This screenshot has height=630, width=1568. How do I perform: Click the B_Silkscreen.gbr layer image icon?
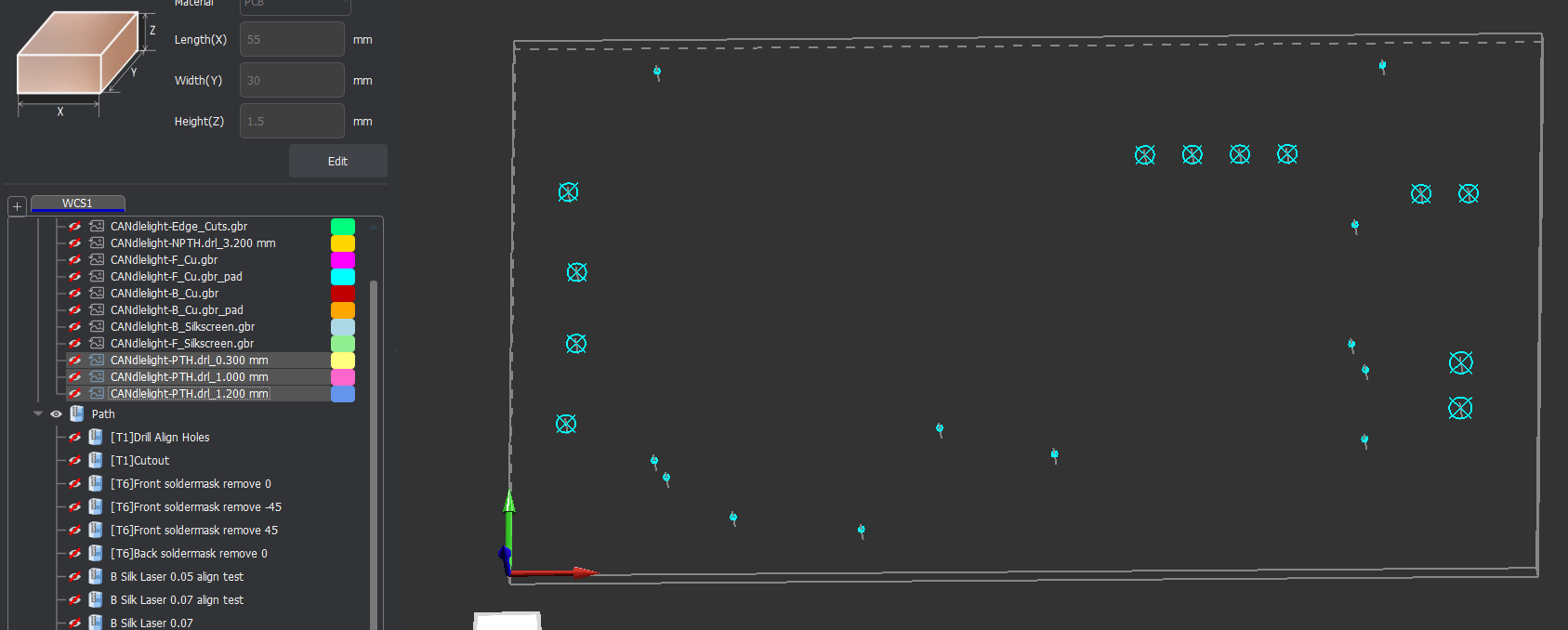pyautogui.click(x=97, y=326)
